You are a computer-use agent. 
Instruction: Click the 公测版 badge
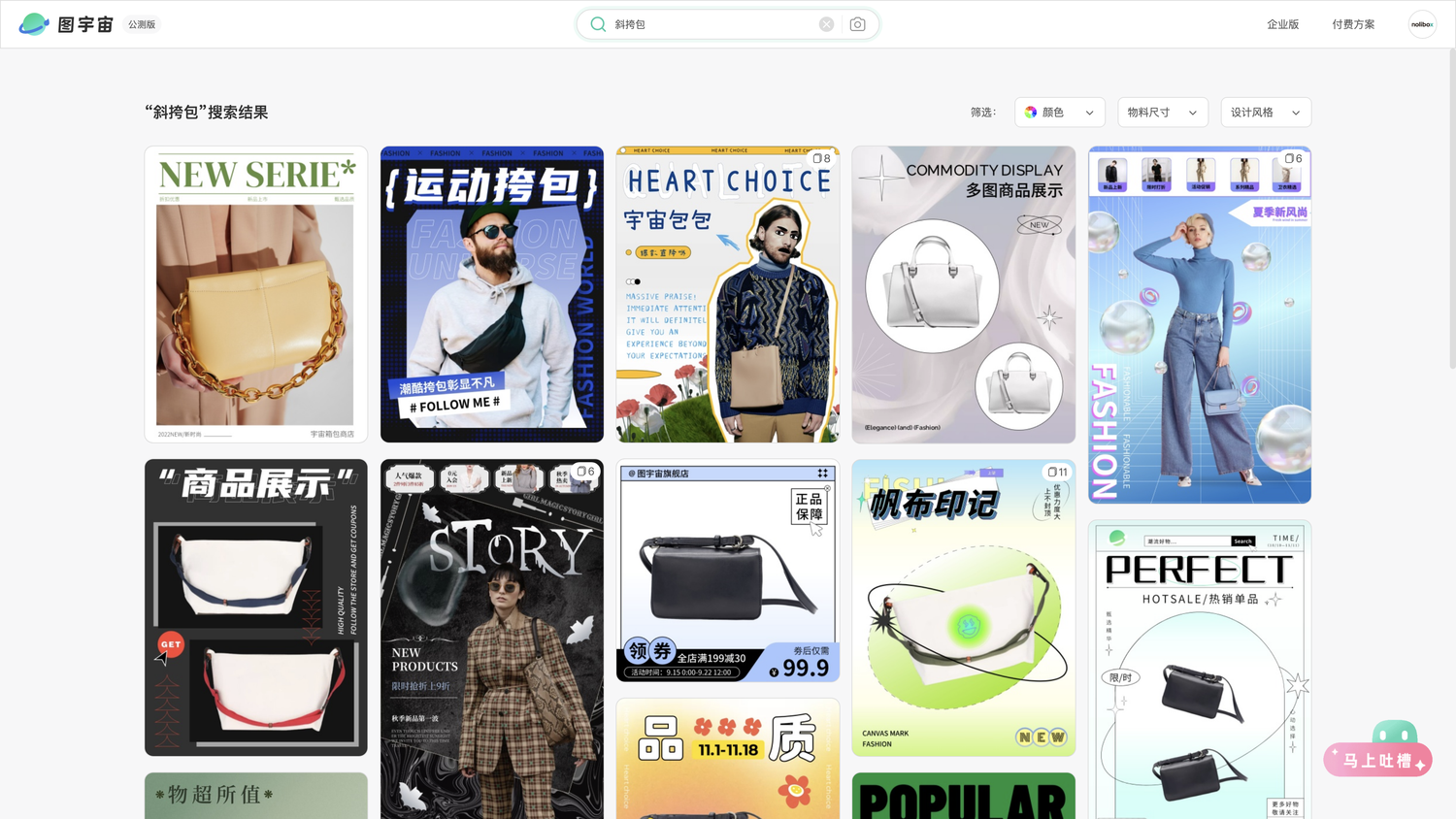tap(142, 24)
